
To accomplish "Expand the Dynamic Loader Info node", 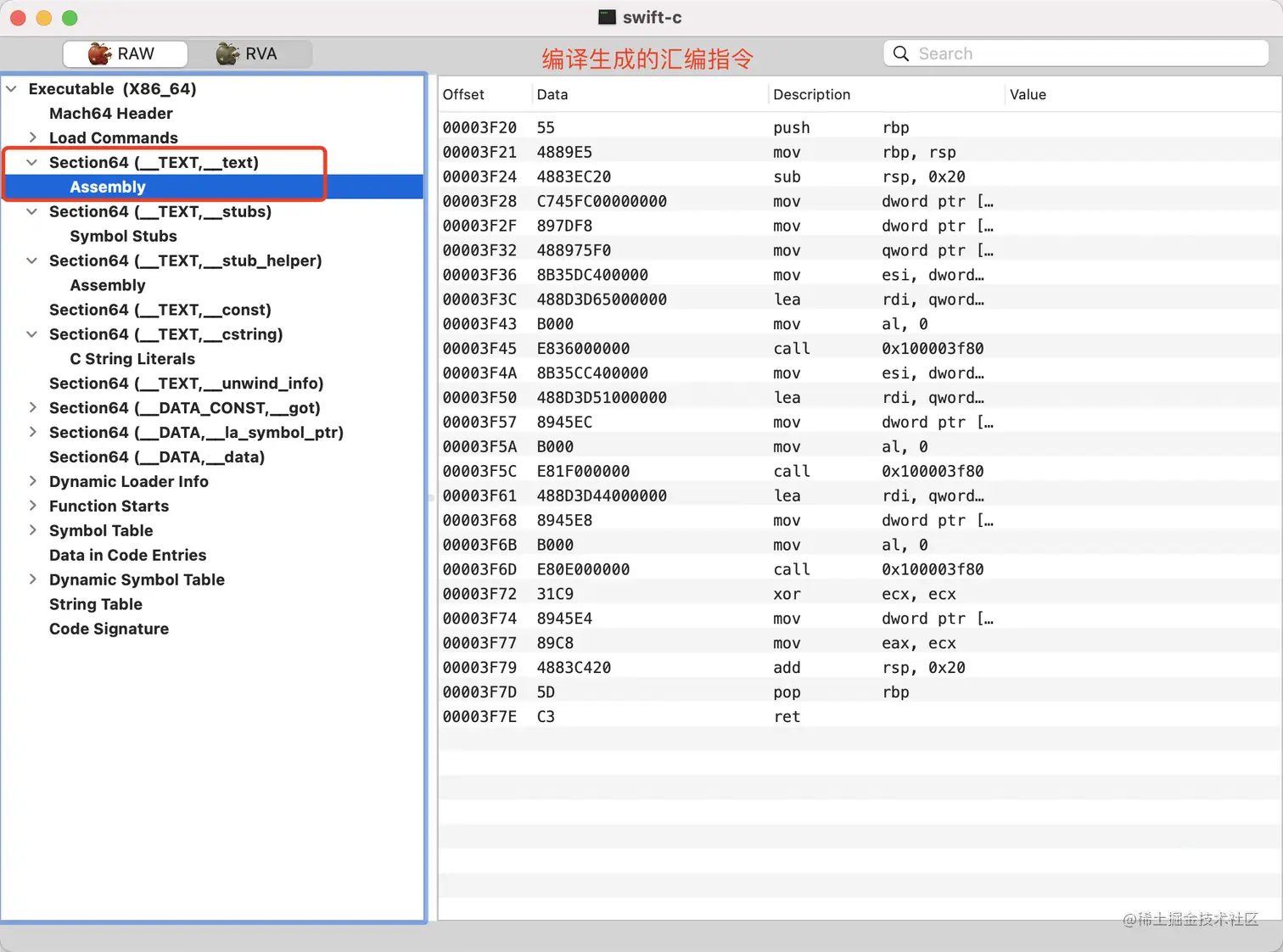I will tap(32, 481).
